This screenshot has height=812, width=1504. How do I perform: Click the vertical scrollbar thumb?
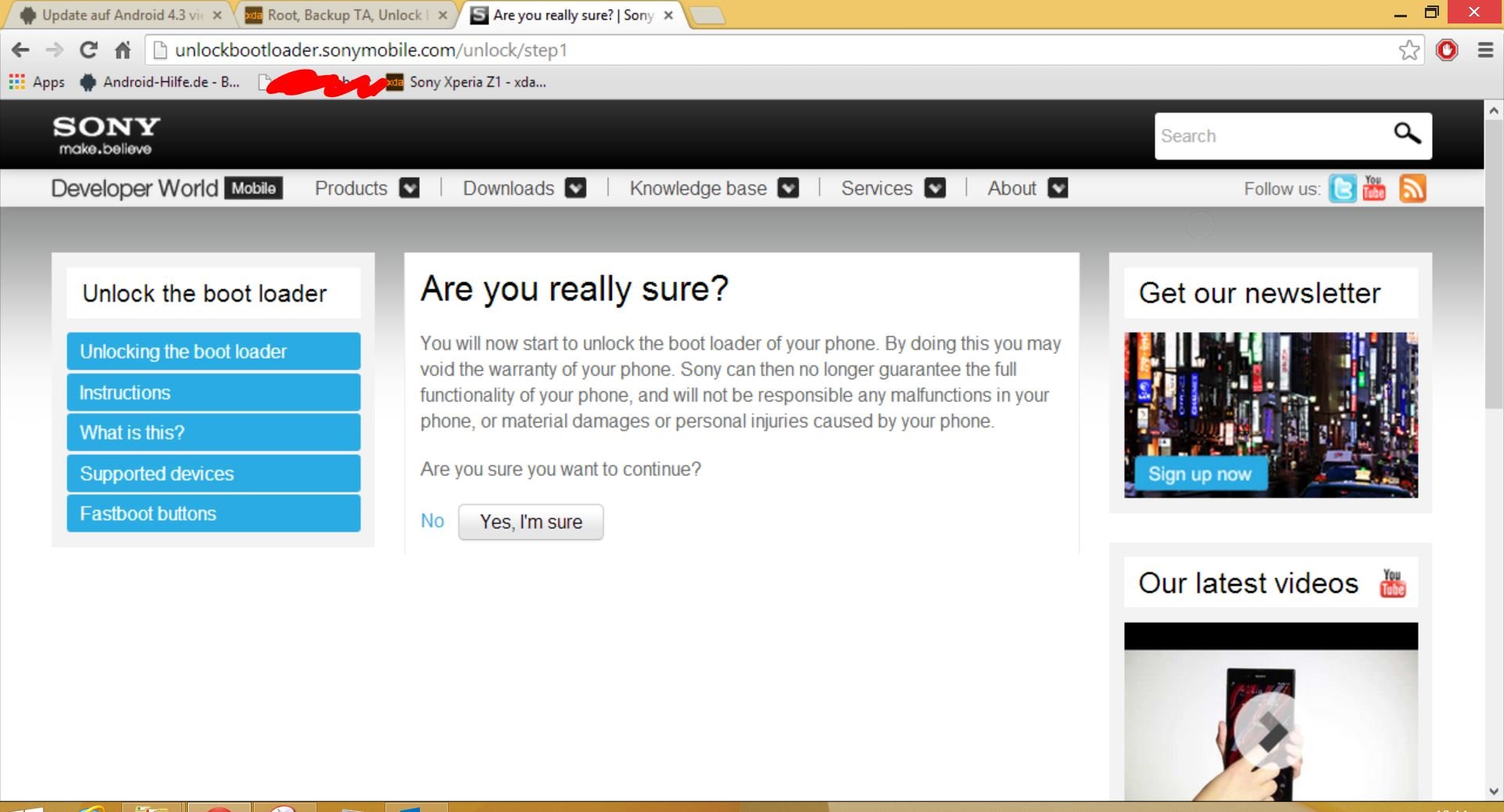[x=1494, y=264]
